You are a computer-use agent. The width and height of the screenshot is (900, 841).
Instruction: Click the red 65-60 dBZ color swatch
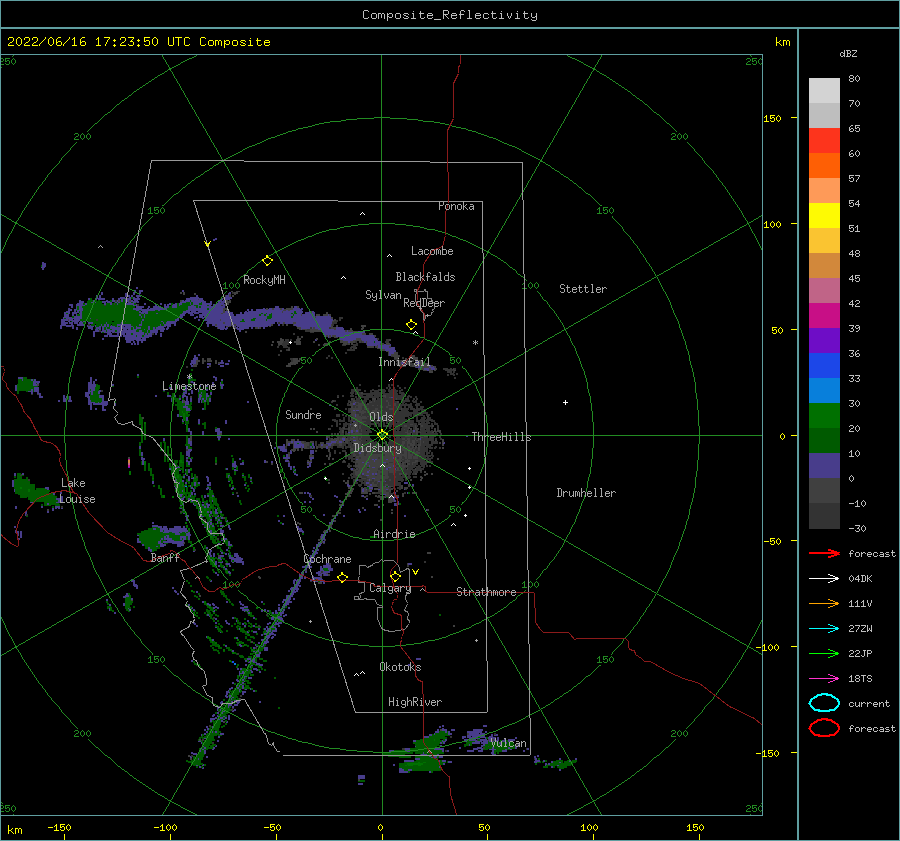point(824,141)
